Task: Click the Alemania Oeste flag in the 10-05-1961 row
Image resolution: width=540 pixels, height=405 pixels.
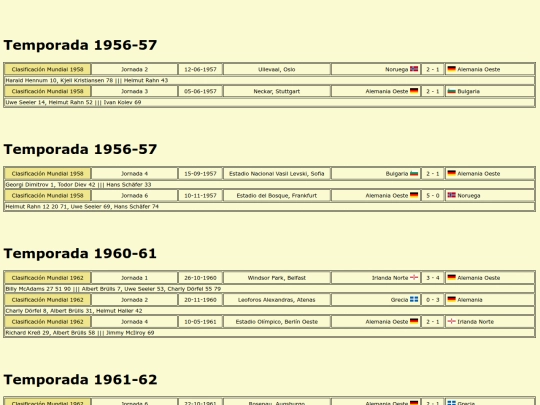Action: (414, 321)
